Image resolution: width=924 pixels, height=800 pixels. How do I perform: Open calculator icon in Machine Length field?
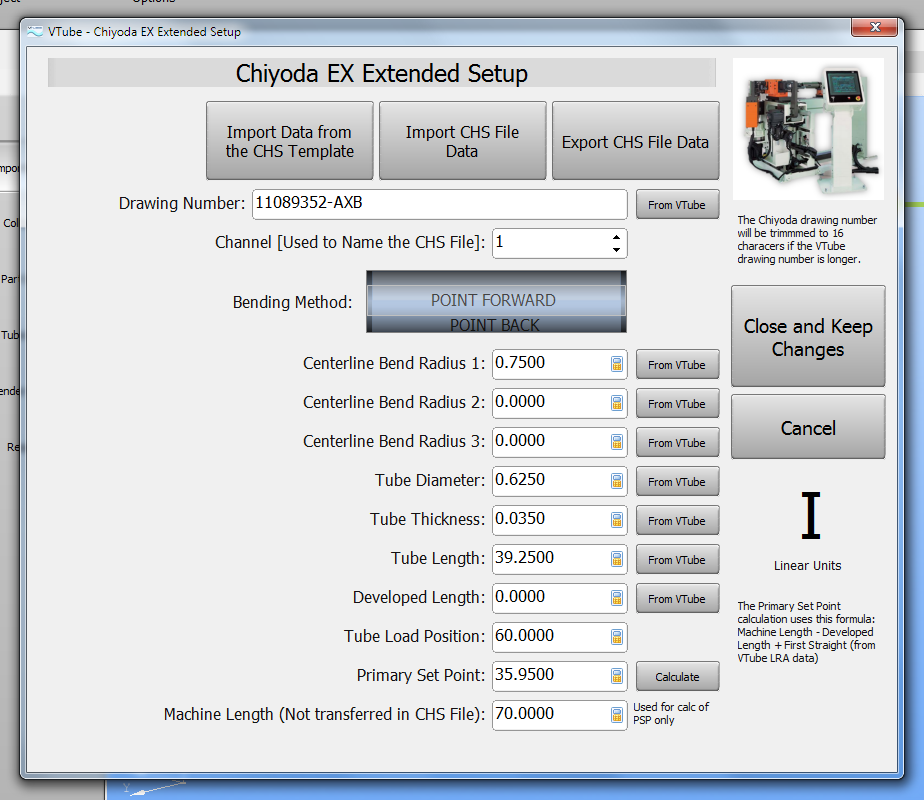pos(617,716)
